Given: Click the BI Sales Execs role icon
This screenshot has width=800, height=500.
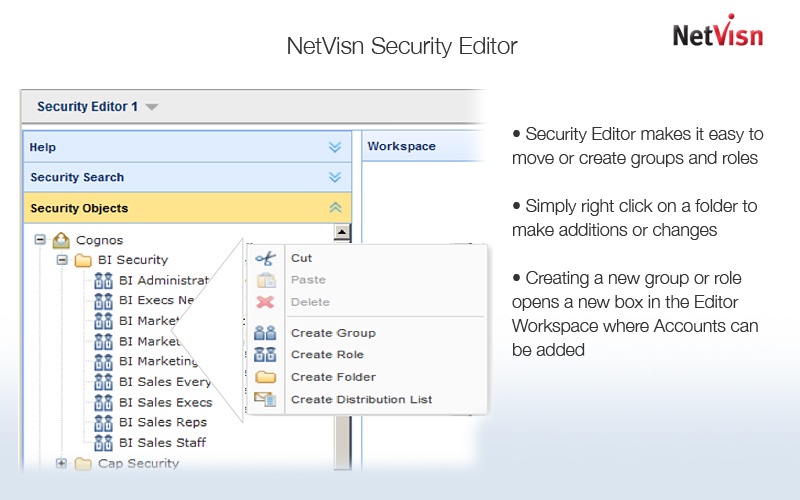Looking at the screenshot, I should [103, 402].
